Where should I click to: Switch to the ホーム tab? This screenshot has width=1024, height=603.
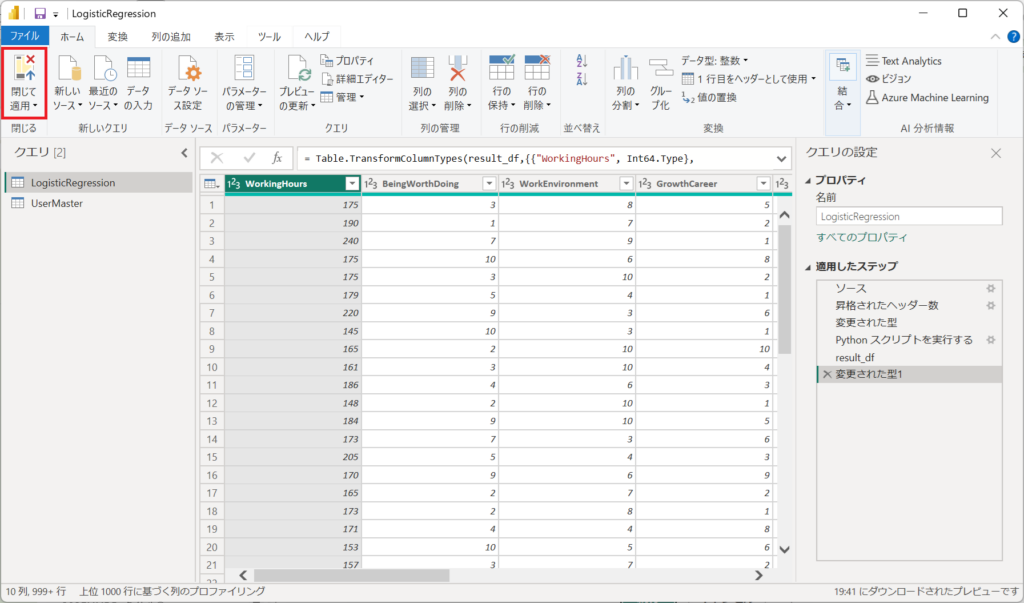72,37
